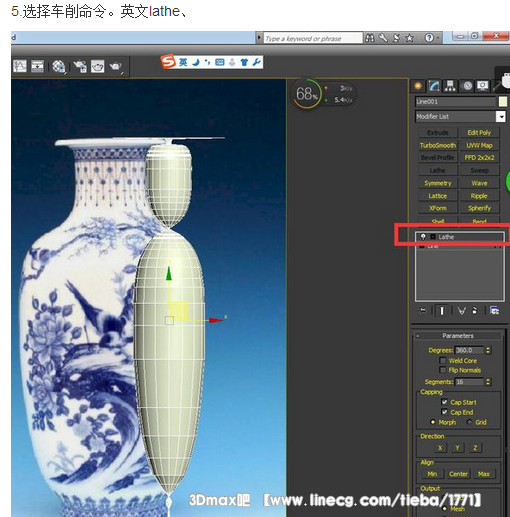Open Configure Modifier Sets icon

(495, 311)
